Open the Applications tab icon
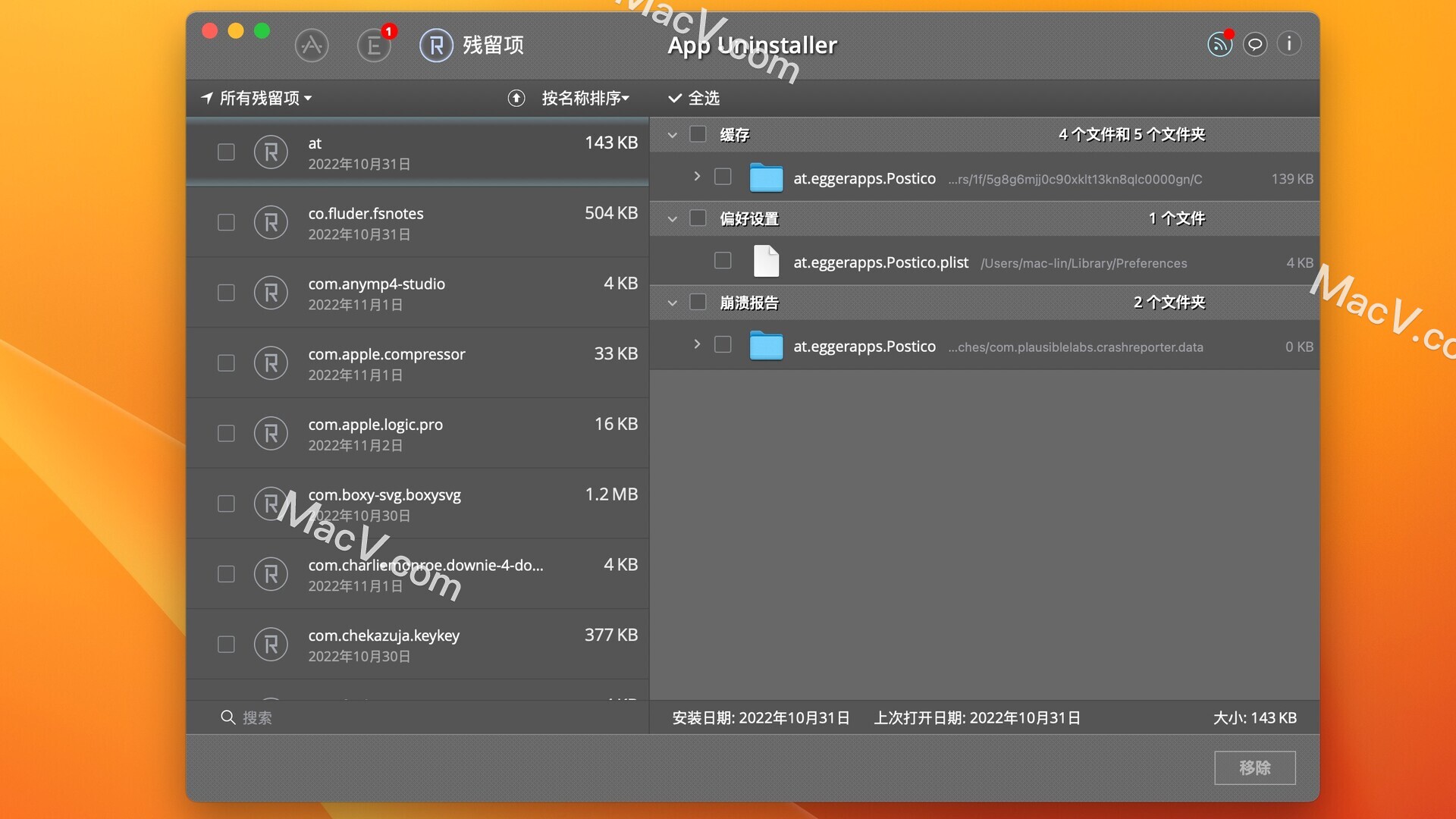The width and height of the screenshot is (1456, 819). (x=312, y=45)
